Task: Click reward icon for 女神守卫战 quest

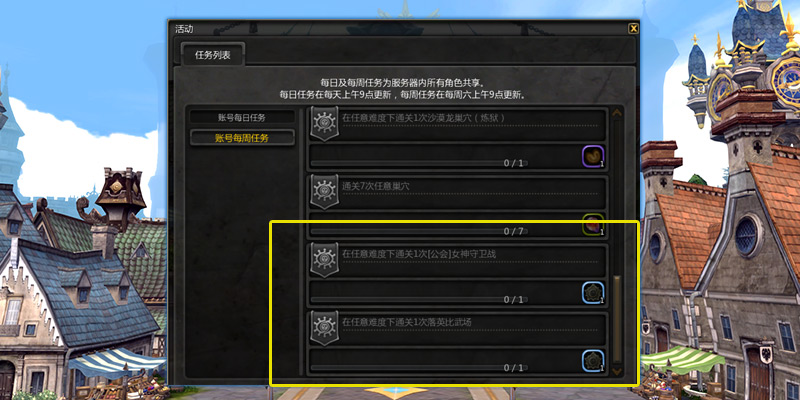Action: click(593, 293)
